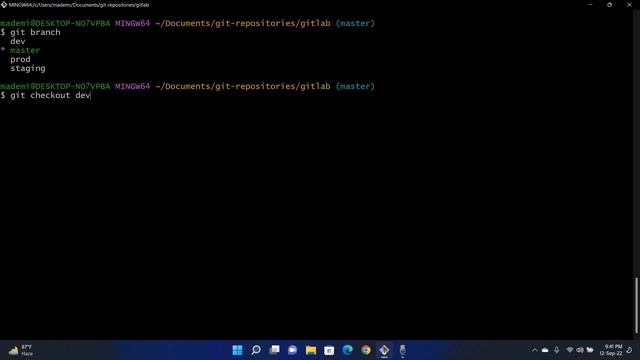This screenshot has height=360, width=640.
Task: Open File Explorer from taskbar
Action: pos(311,350)
